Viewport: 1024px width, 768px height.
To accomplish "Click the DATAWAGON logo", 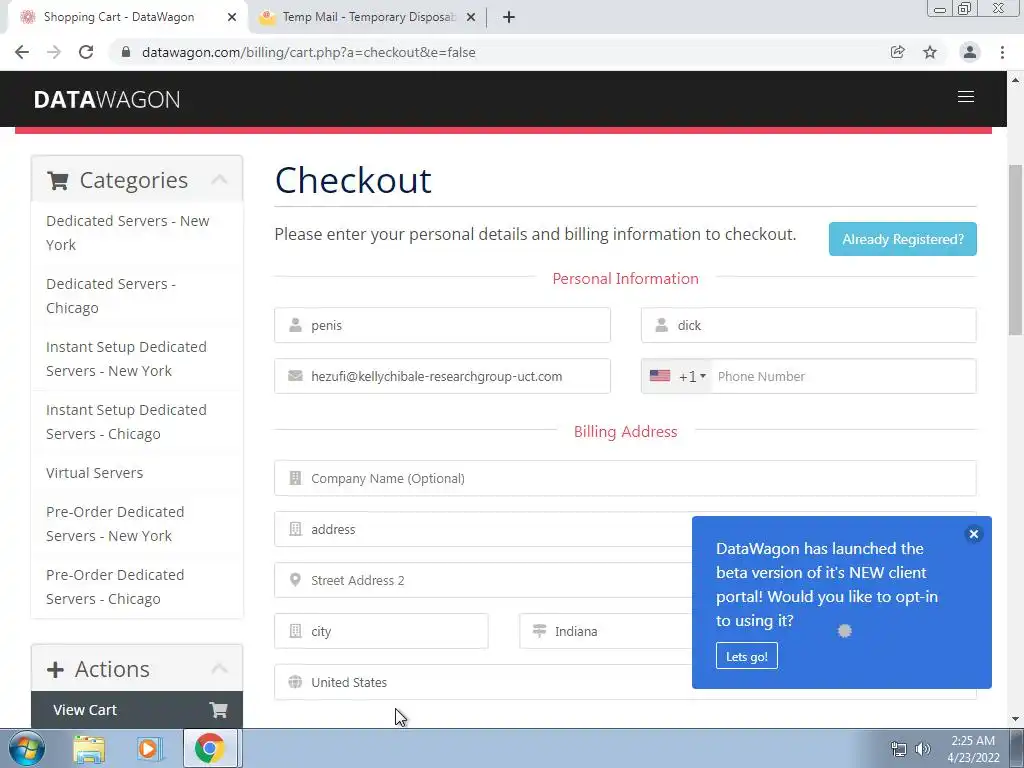I will click(x=107, y=99).
